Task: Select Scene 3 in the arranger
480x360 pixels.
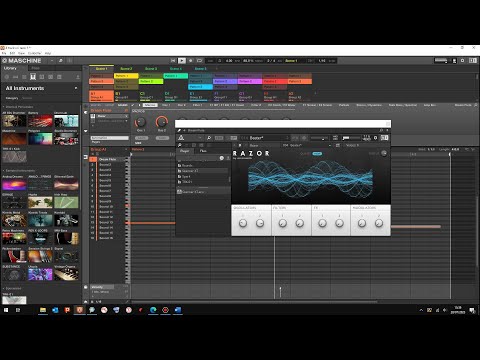Action: (x=151, y=68)
